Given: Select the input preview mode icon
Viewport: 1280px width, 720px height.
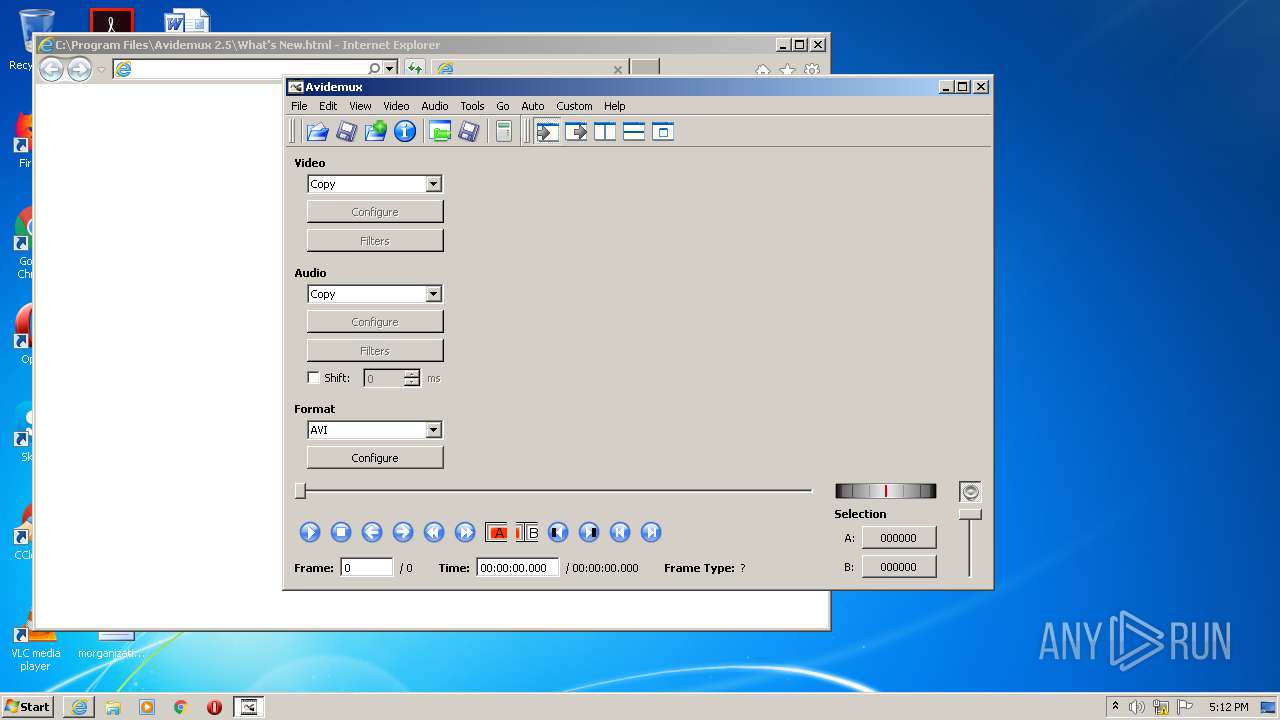Looking at the screenshot, I should coord(547,131).
